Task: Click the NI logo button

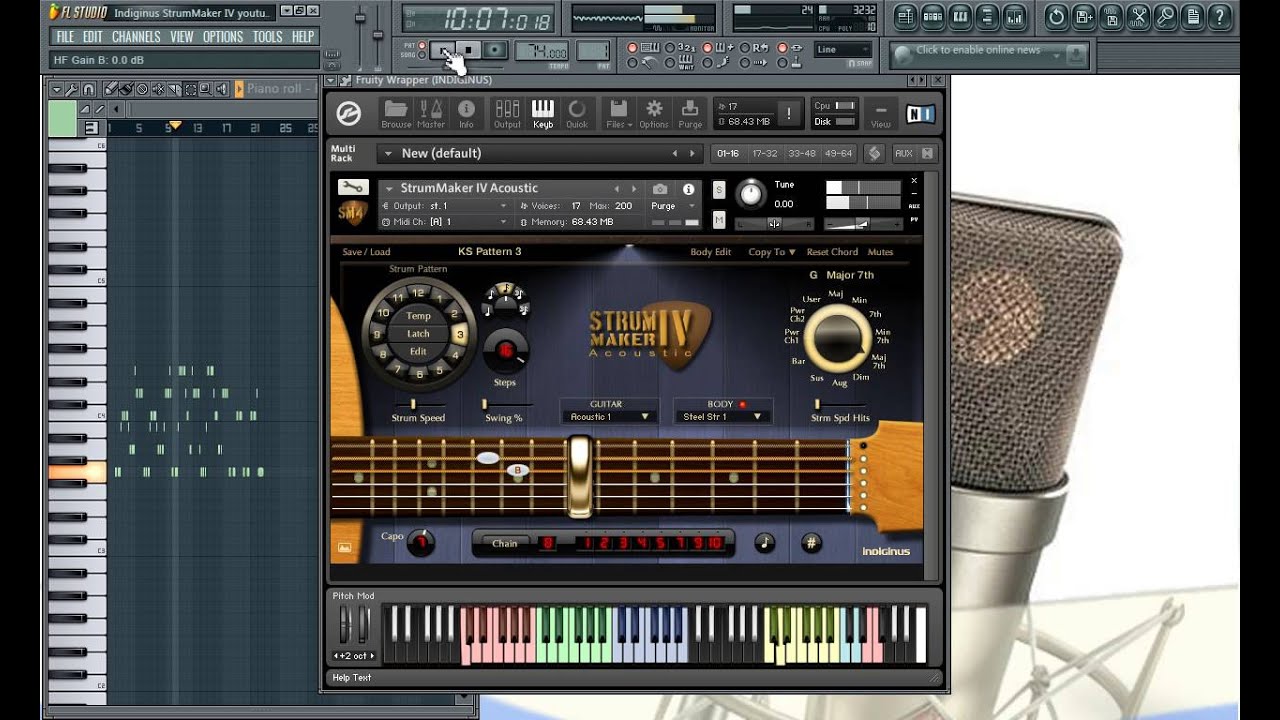Action: coord(919,114)
